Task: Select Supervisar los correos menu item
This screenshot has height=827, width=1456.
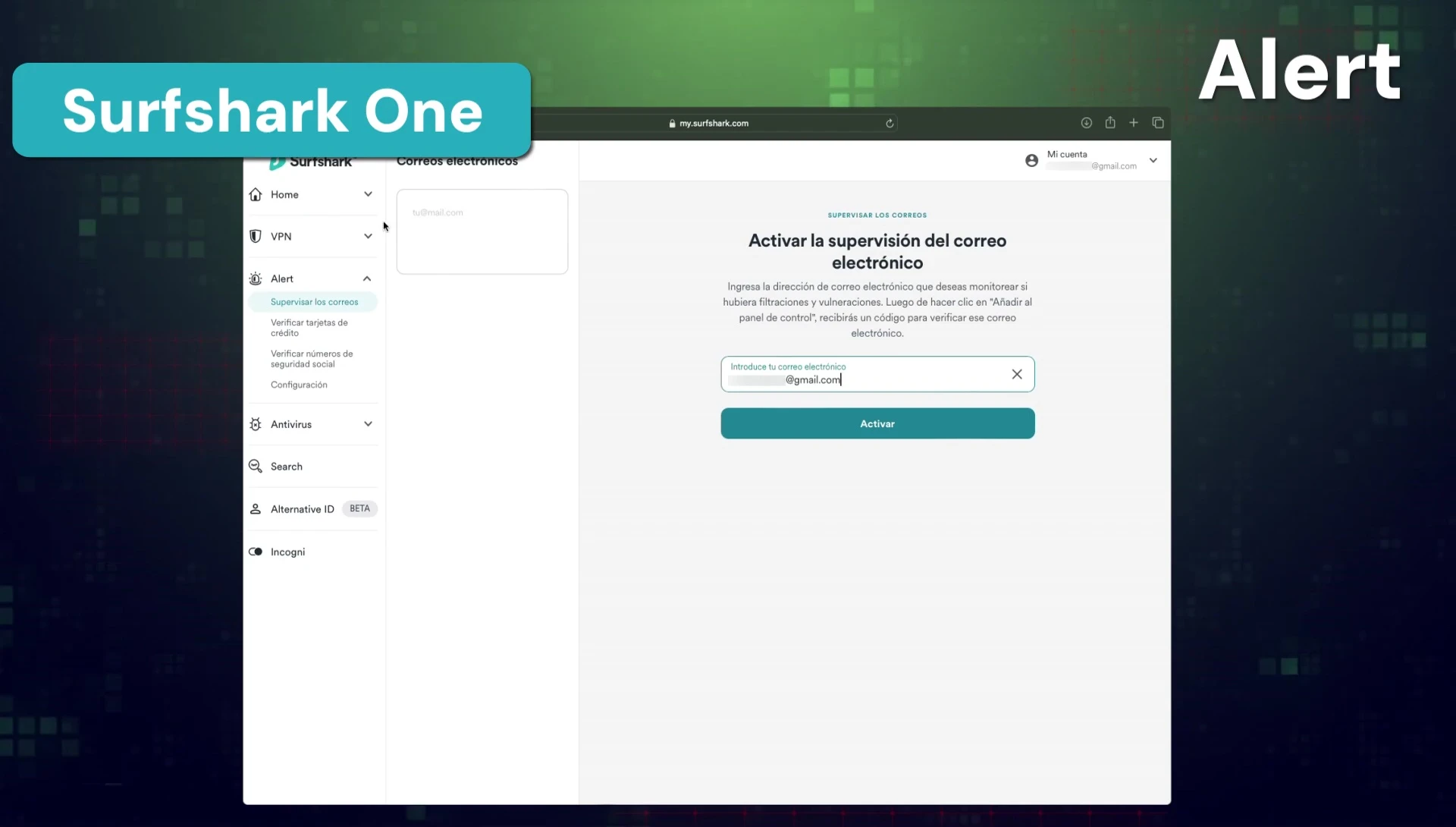Action: [x=312, y=302]
